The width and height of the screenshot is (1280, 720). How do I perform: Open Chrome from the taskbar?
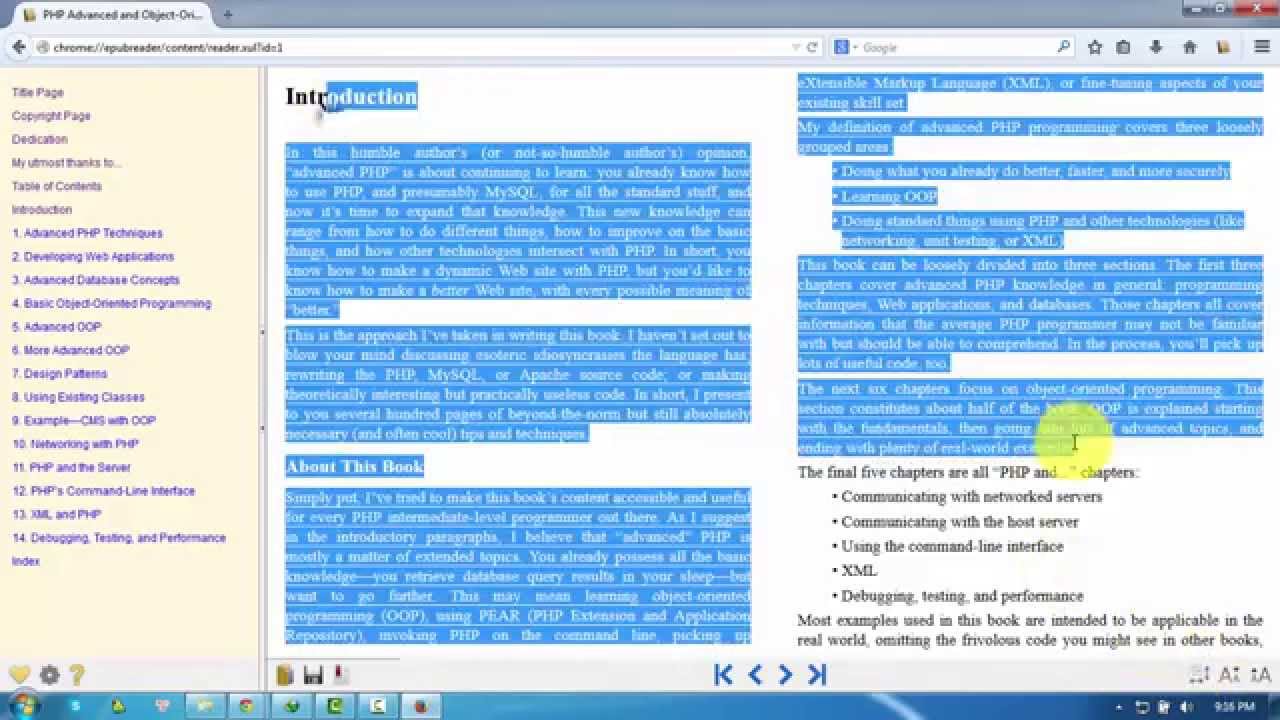point(247,706)
